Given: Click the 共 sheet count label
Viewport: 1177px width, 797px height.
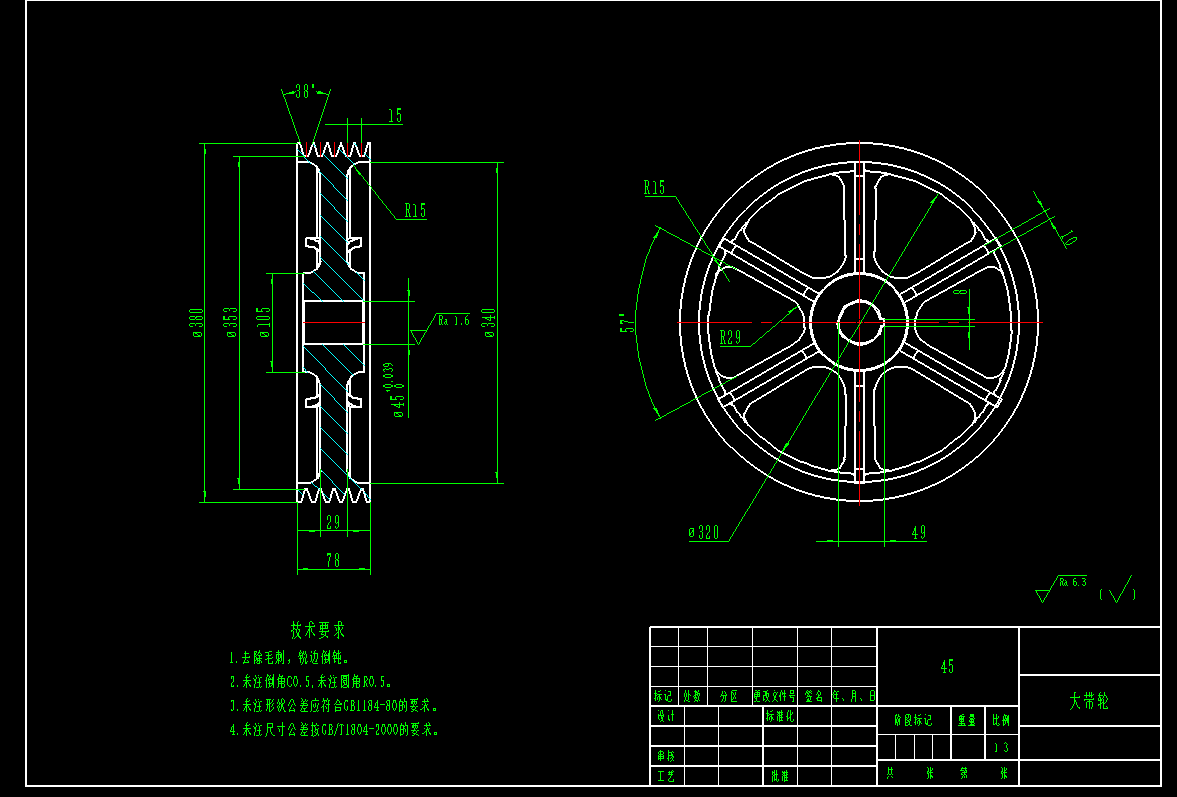Looking at the screenshot, I should click(x=890, y=773).
